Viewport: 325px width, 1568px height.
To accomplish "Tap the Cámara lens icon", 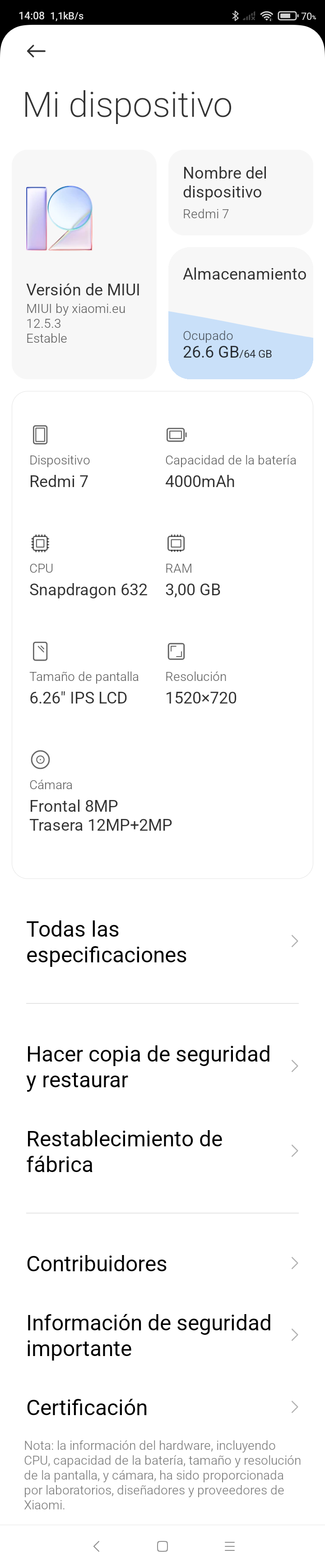I will 40,759.
